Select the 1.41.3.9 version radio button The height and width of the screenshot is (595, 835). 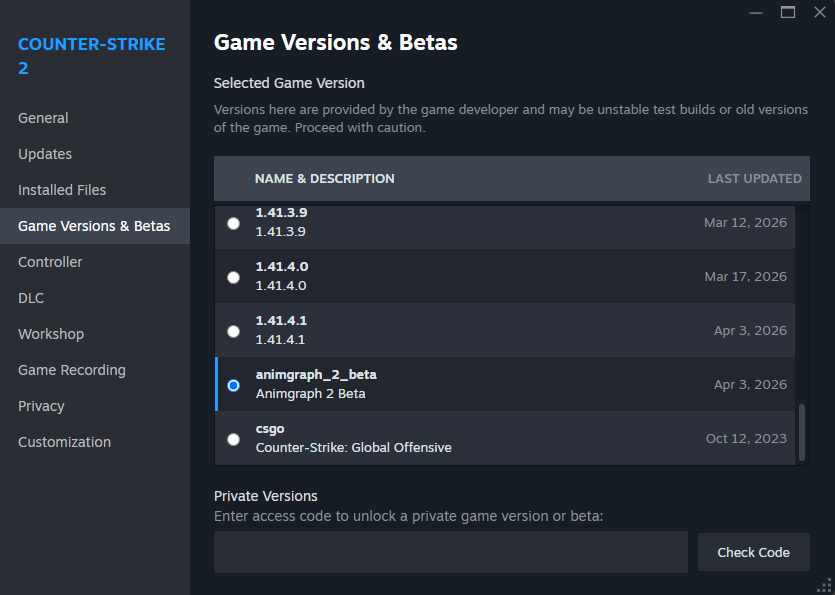click(233, 223)
